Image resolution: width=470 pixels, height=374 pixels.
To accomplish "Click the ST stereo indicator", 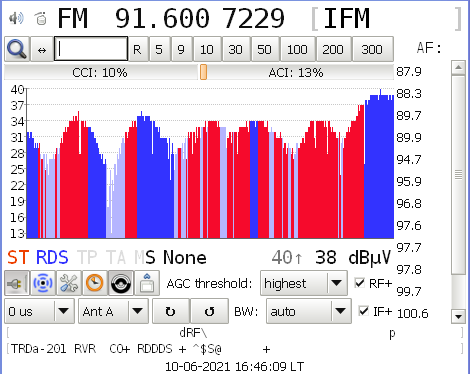I will (18, 258).
